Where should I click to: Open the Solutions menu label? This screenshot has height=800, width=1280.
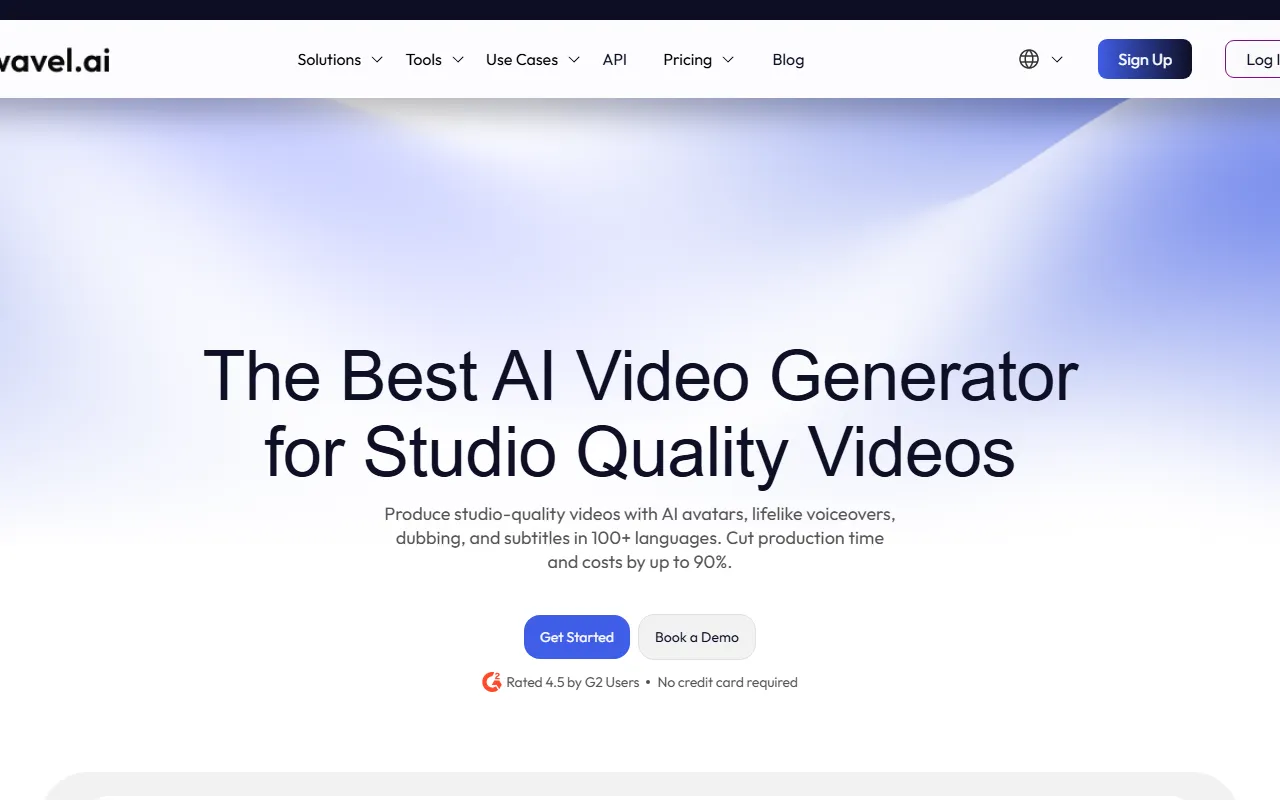329,60
